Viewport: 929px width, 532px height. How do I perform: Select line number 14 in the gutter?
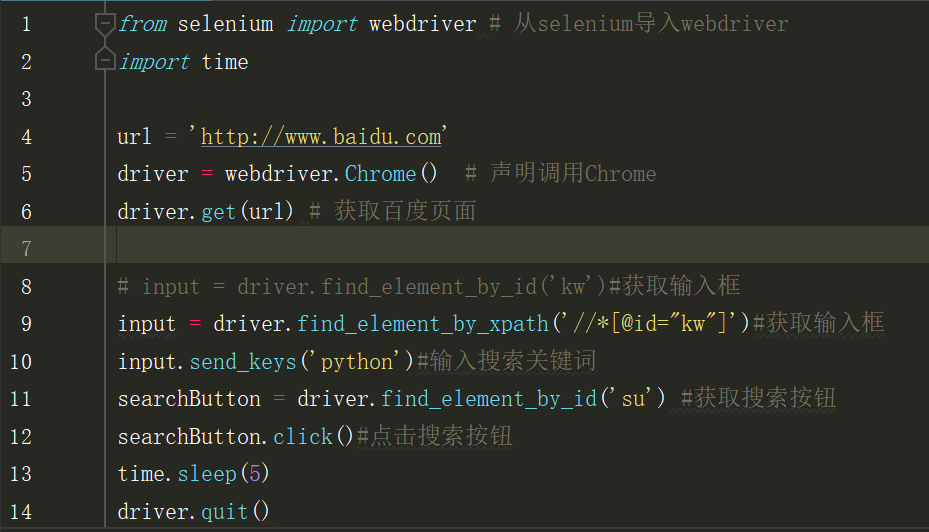point(20,512)
